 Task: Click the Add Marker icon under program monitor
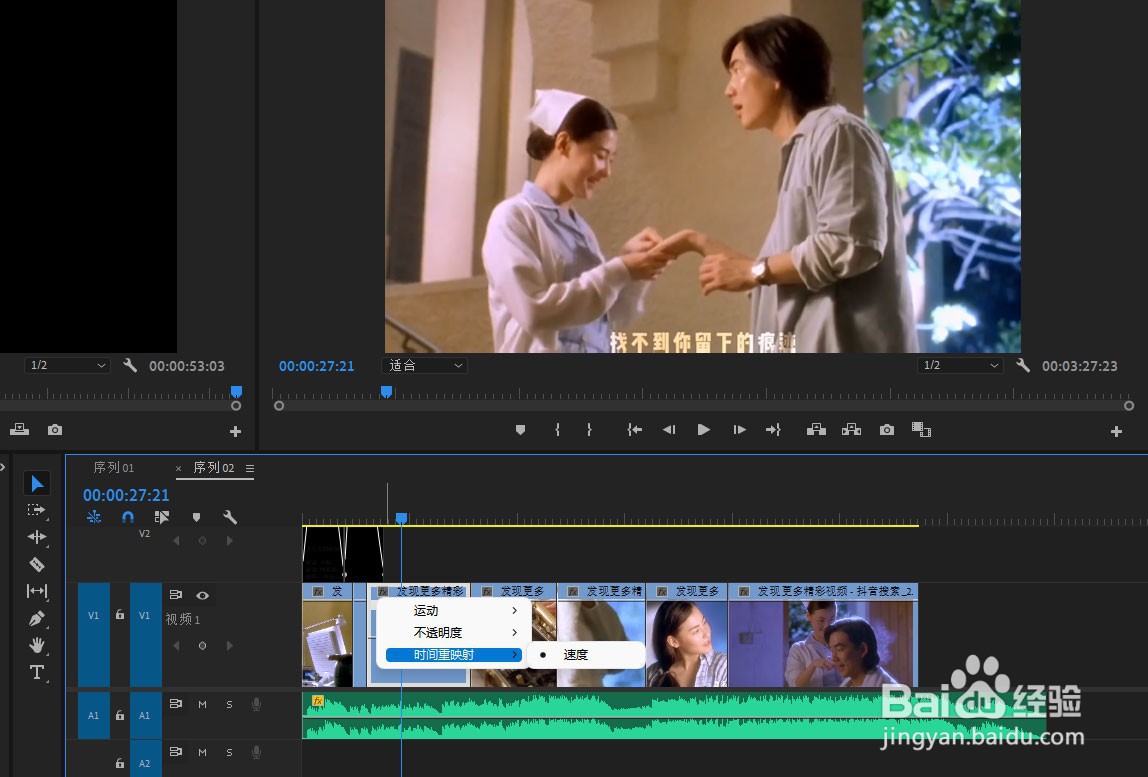(521, 430)
